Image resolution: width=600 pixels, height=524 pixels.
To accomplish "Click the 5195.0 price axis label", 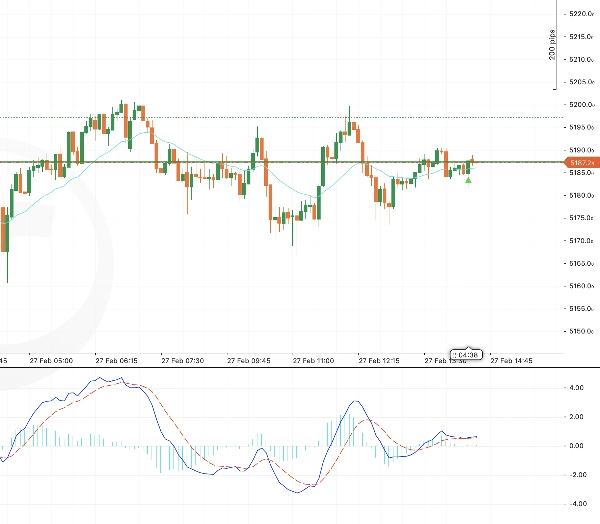I will click(582, 127).
